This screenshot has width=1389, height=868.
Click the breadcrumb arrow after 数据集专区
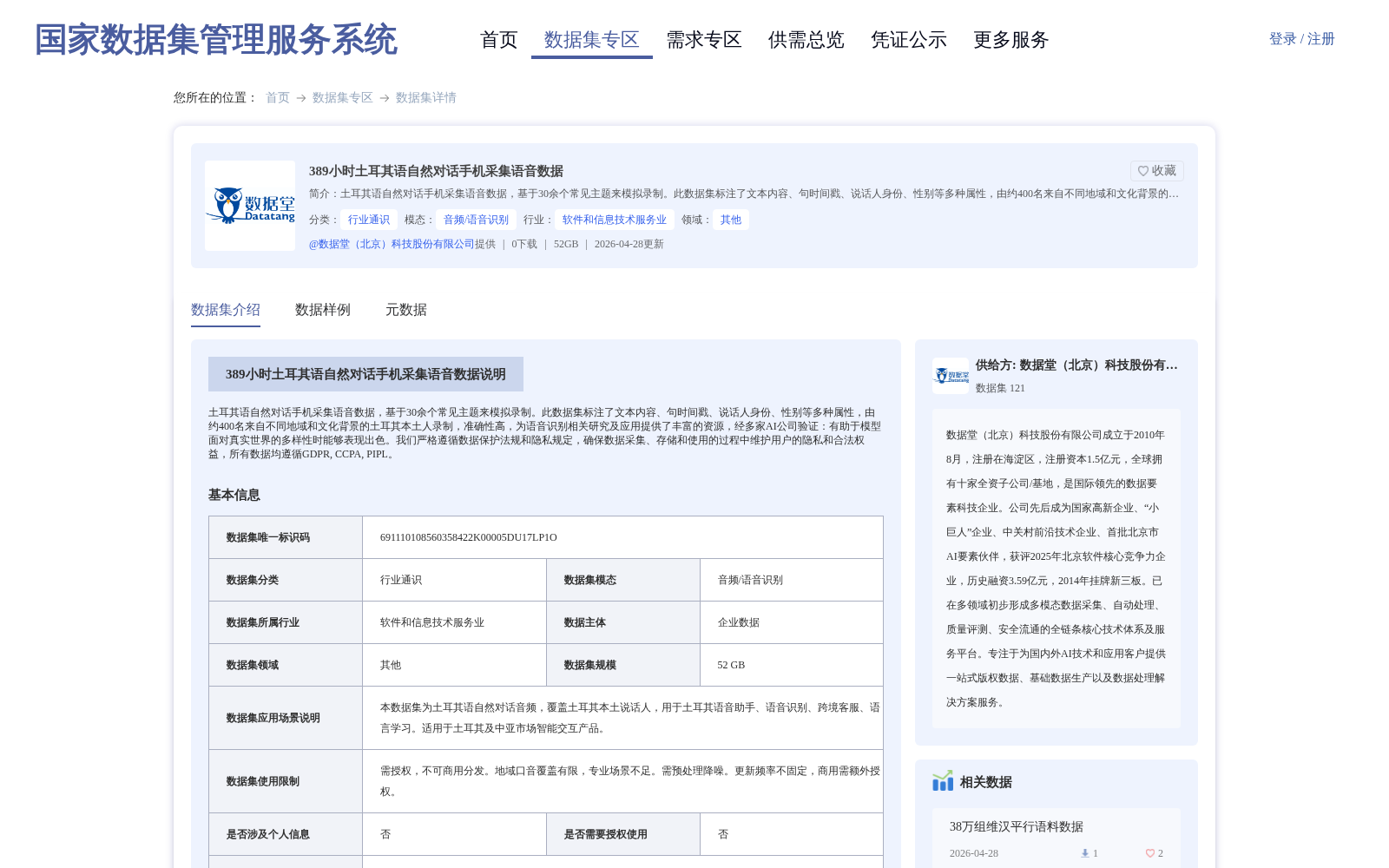coord(385,98)
